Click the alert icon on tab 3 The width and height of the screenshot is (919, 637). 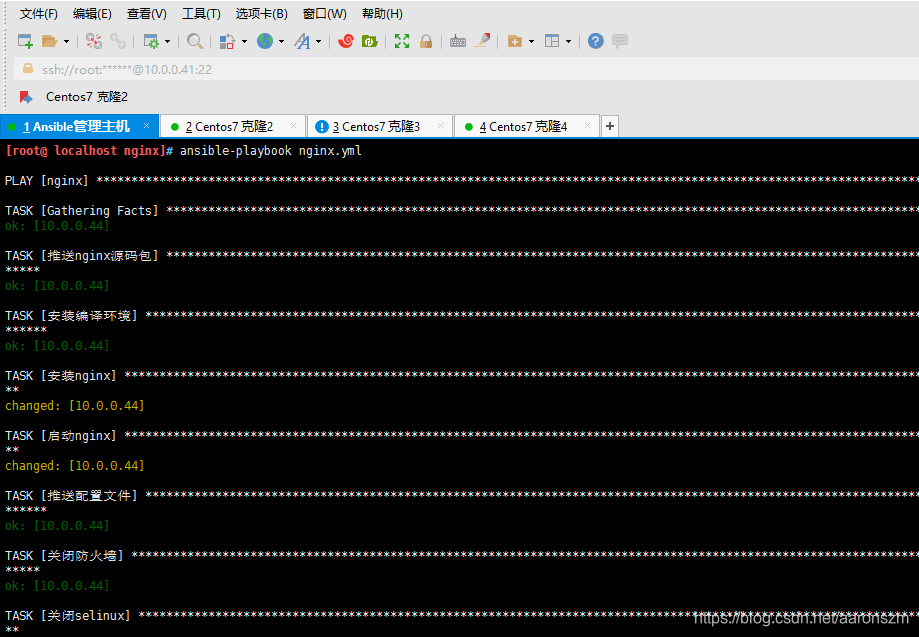click(x=321, y=127)
